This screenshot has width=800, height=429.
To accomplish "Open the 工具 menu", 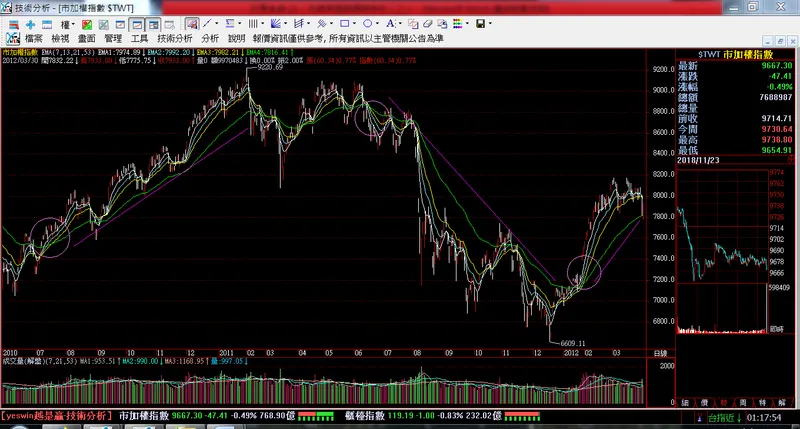I will (x=140, y=38).
